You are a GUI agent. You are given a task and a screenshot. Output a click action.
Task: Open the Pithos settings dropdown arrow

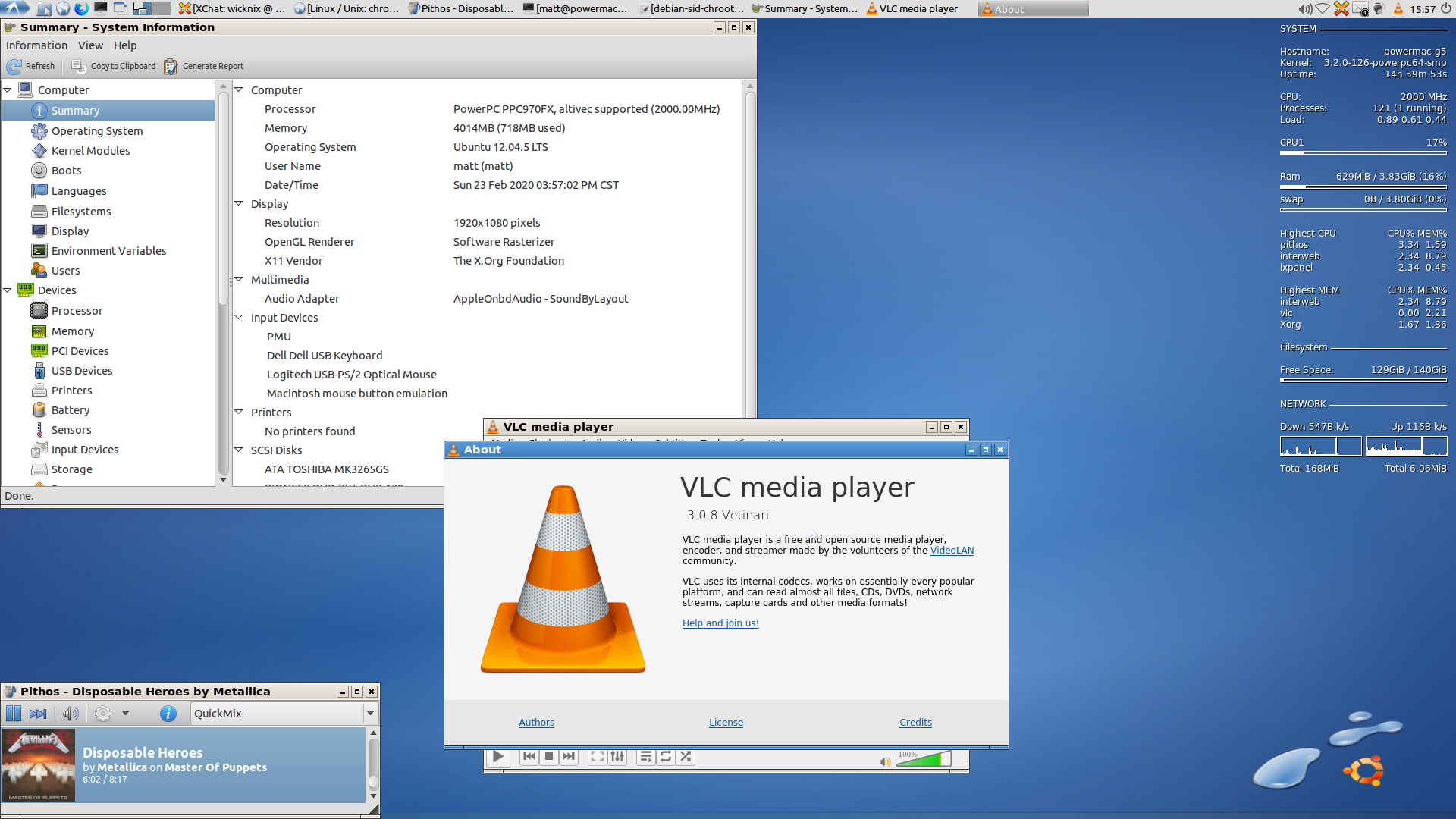125,713
